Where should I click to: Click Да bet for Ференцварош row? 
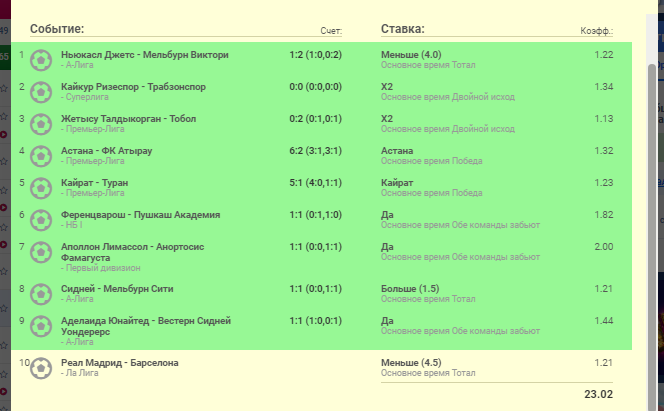pyautogui.click(x=387, y=215)
